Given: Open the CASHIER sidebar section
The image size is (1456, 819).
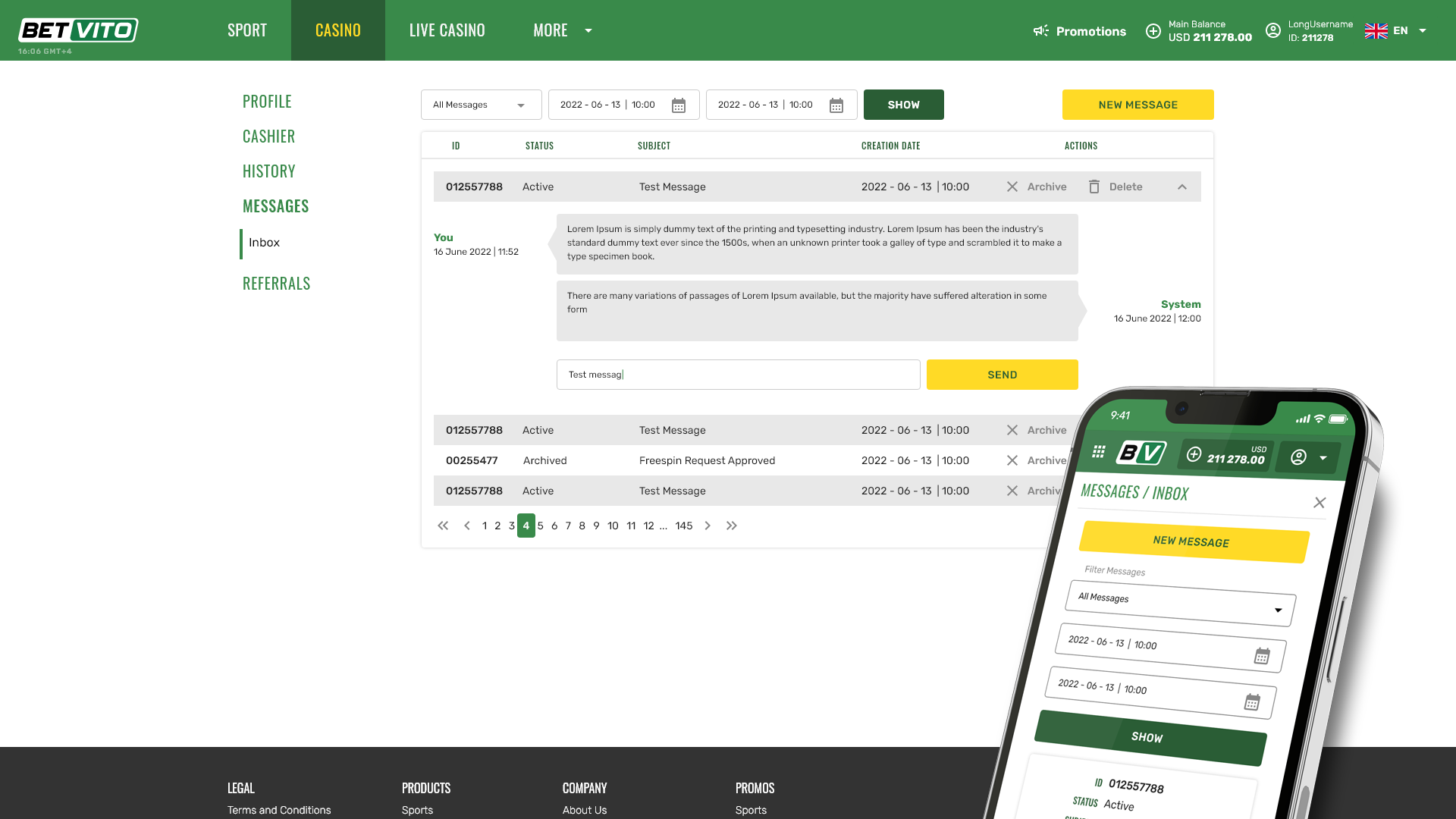Looking at the screenshot, I should click(268, 136).
